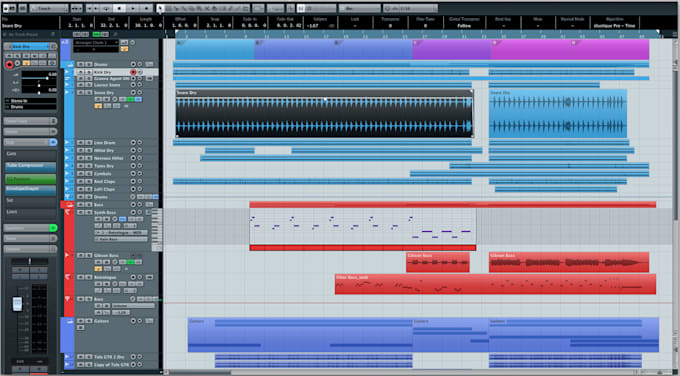The image size is (680, 376).
Task: Click the EnvelopeShaper strip module
Action: (30, 190)
